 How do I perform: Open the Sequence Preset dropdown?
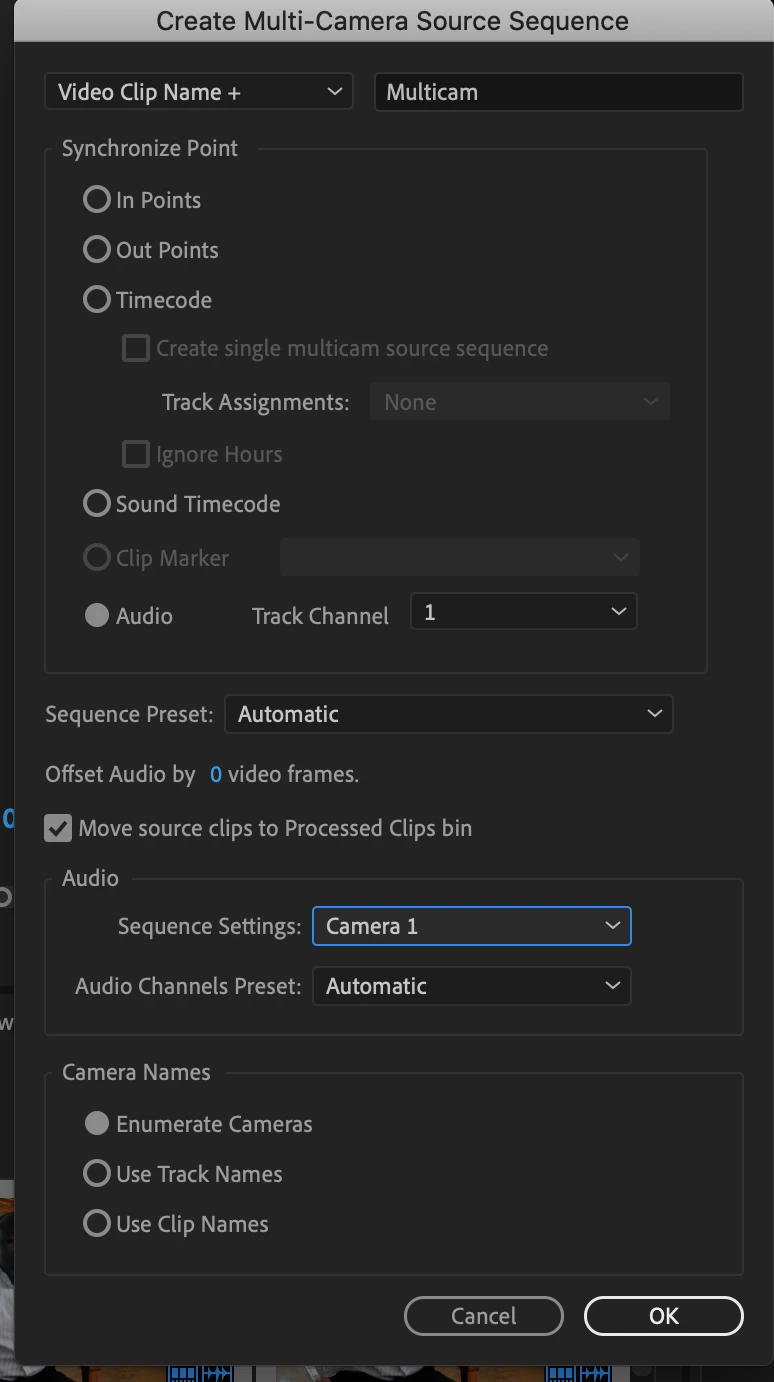tap(449, 714)
